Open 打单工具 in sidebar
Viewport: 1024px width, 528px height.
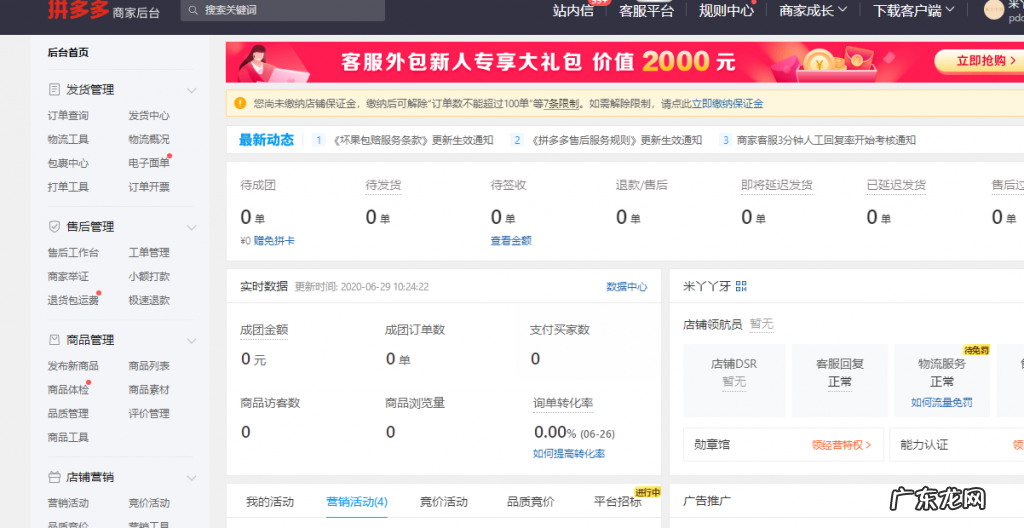coord(68,187)
